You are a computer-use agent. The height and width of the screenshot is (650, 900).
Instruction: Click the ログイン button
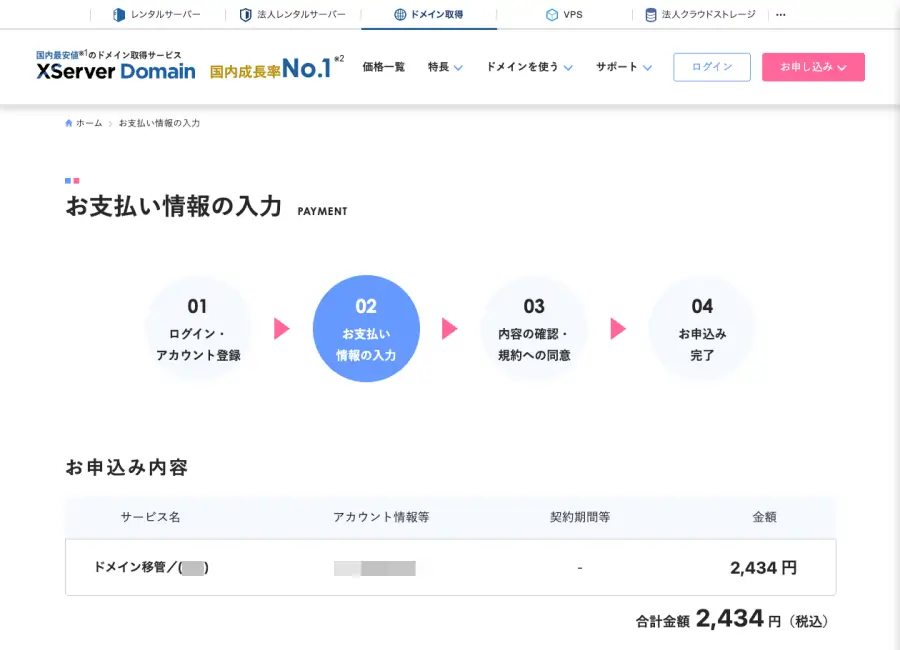[711, 67]
